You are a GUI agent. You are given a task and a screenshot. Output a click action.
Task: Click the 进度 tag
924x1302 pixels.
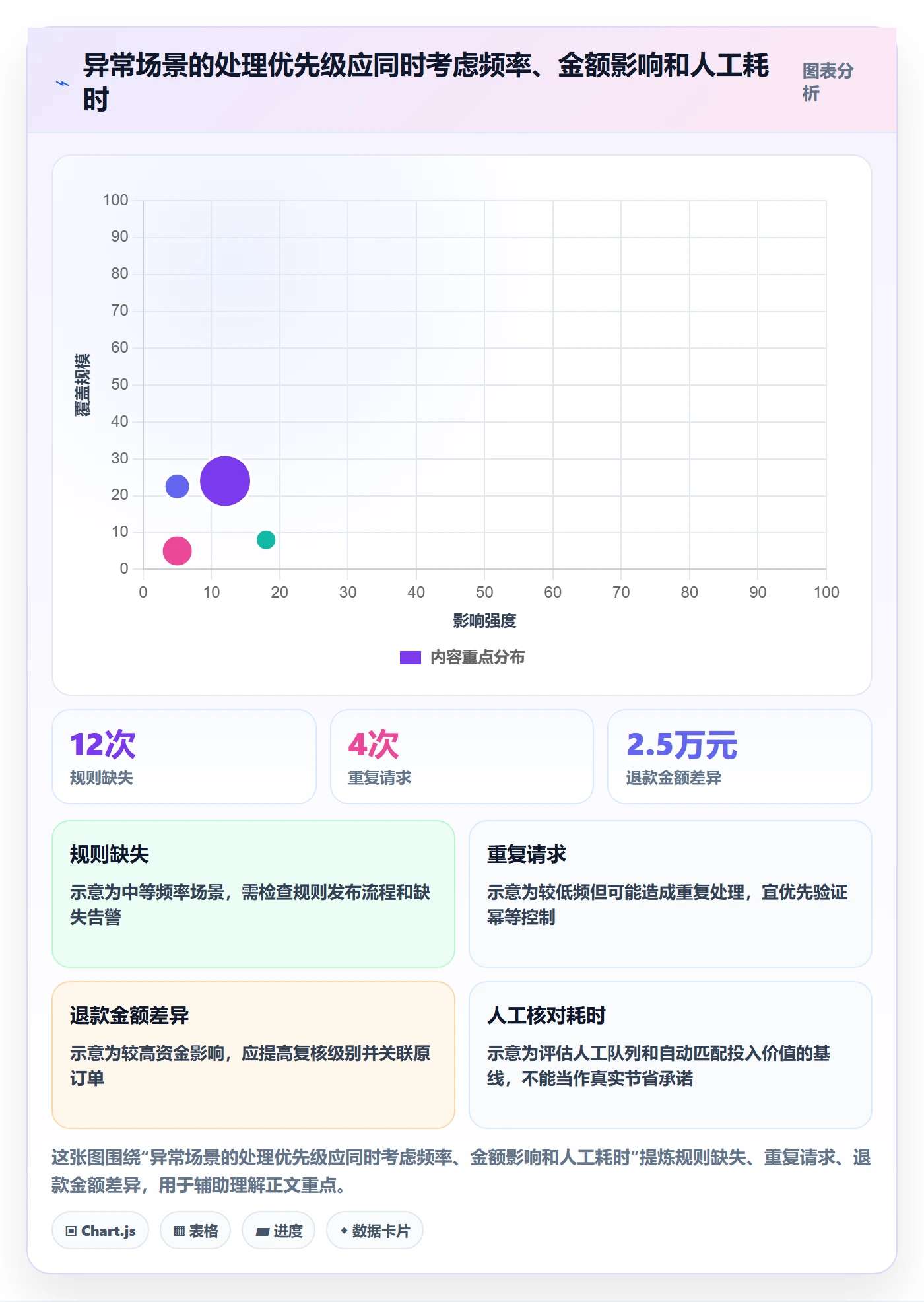pyautogui.click(x=279, y=1231)
